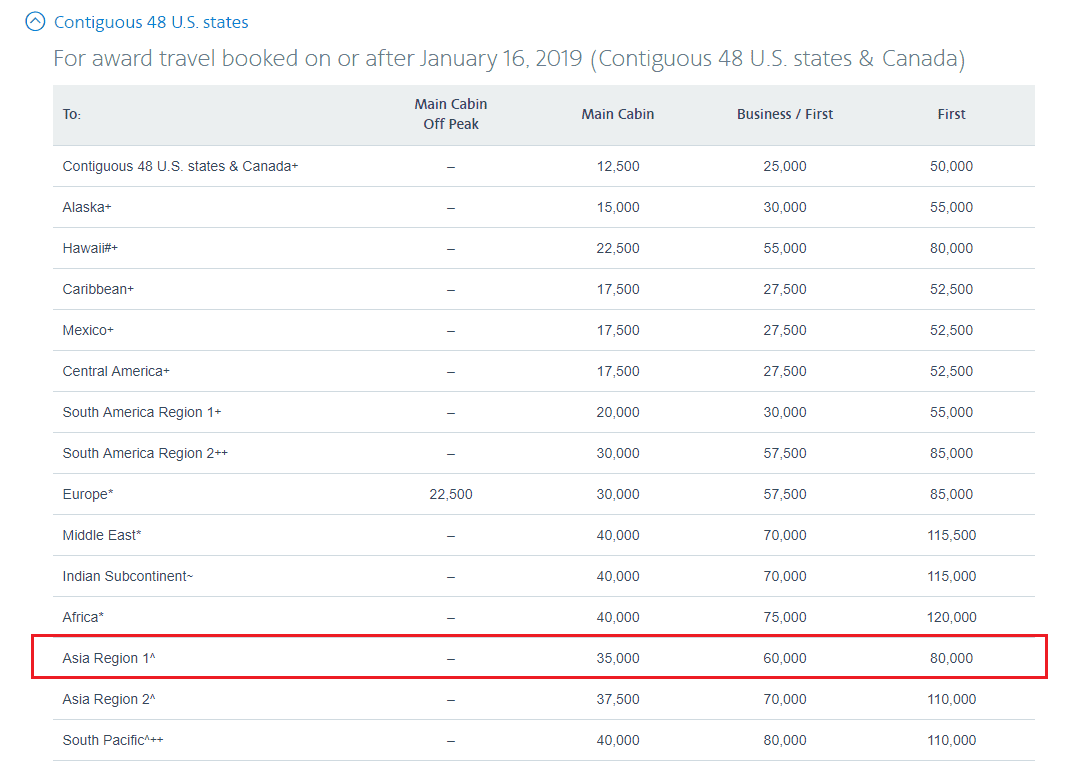Click the Alaska Main Cabin 15,000 value
This screenshot has height=768, width=1077.
tap(617, 207)
